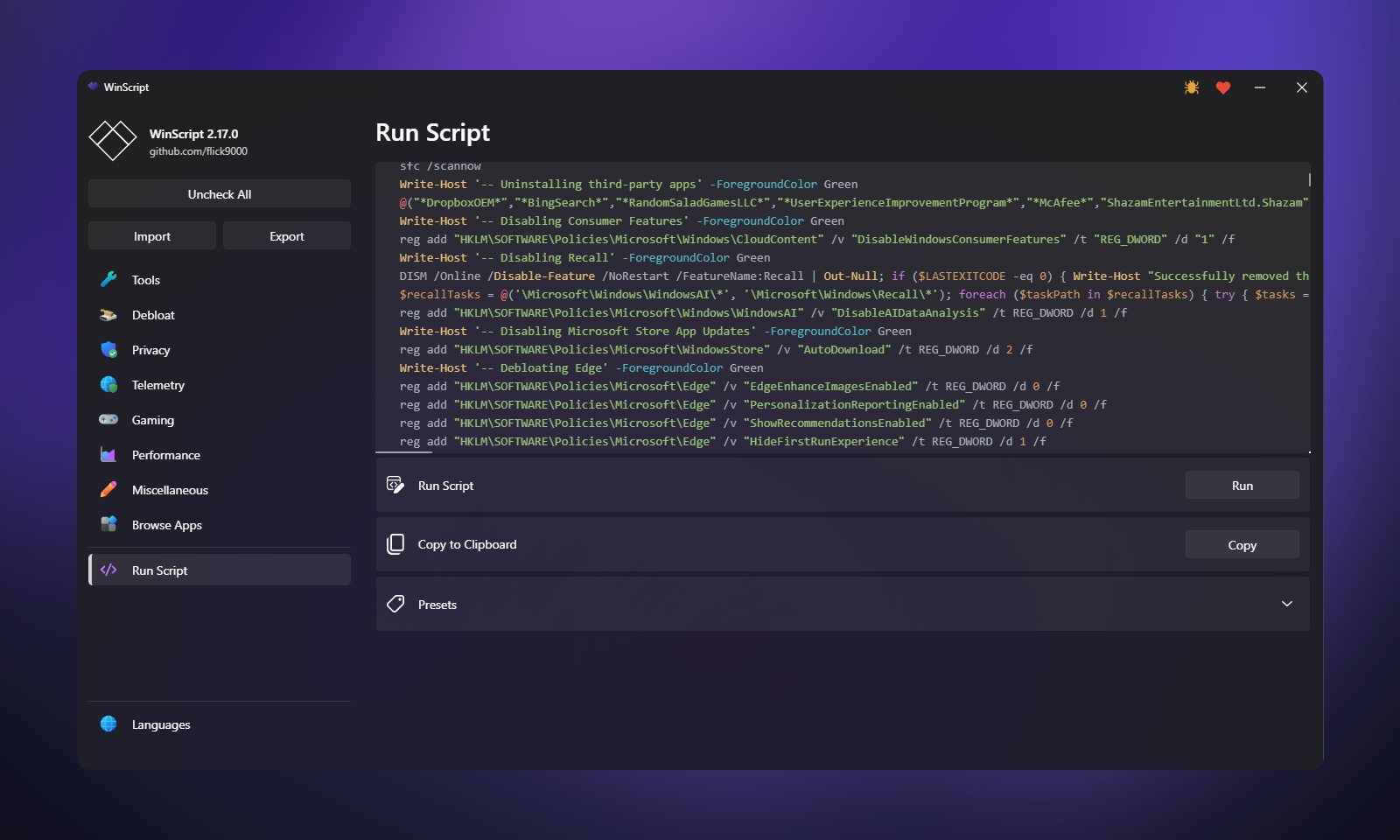
Task: Click the bug report icon in title bar
Action: pyautogui.click(x=1192, y=87)
